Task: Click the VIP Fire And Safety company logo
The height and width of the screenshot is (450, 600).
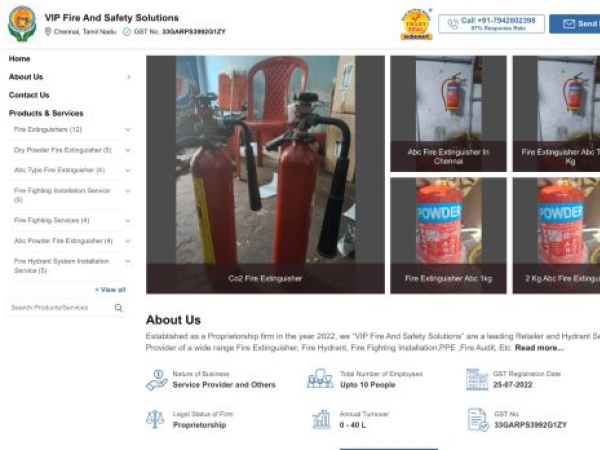Action: [22, 24]
